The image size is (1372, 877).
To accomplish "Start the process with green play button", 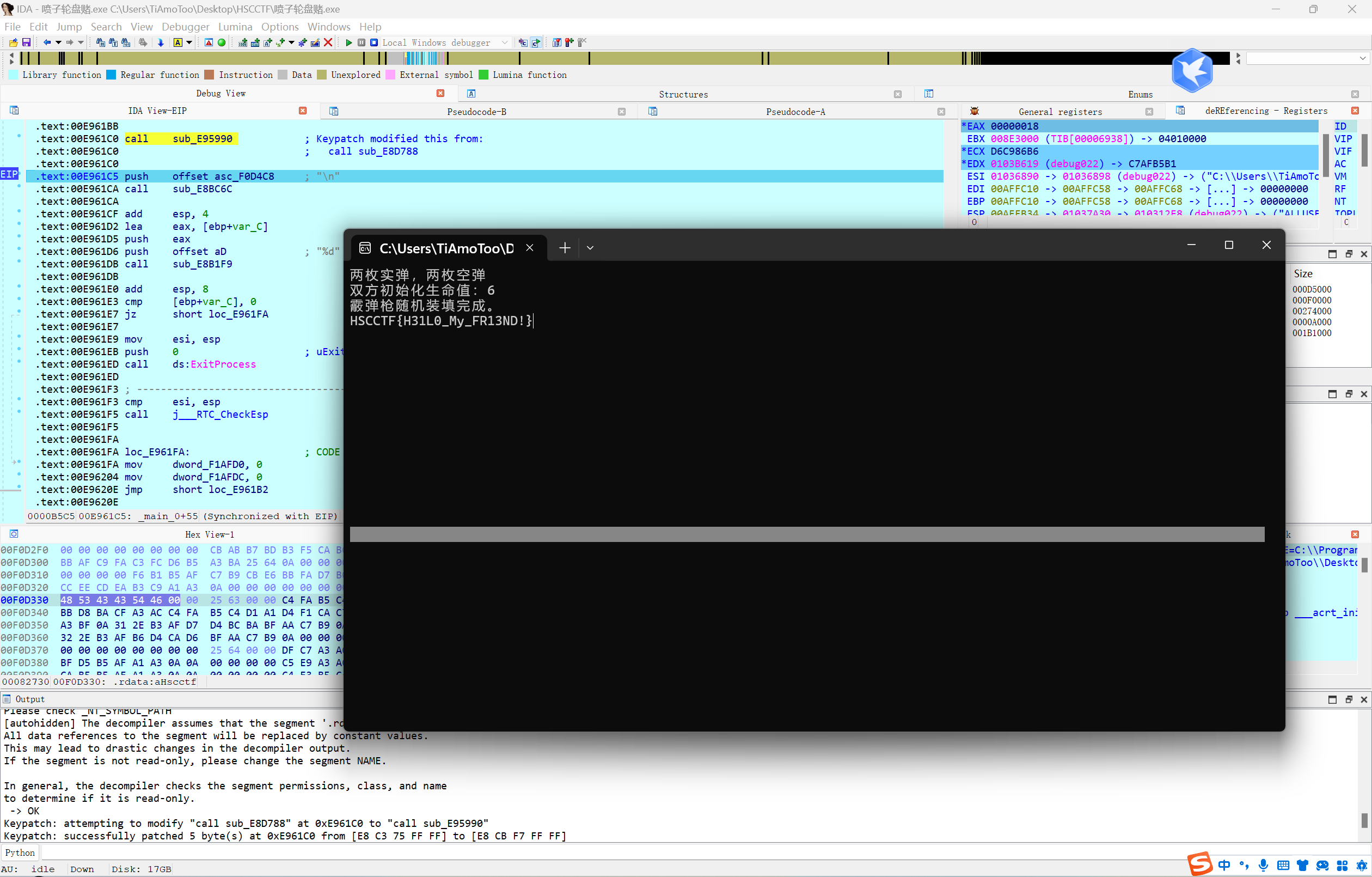I will click(x=348, y=43).
